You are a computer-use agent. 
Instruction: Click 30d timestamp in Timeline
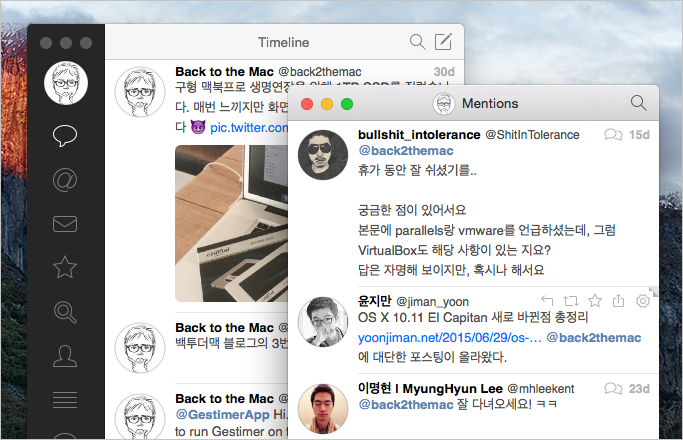point(444,71)
